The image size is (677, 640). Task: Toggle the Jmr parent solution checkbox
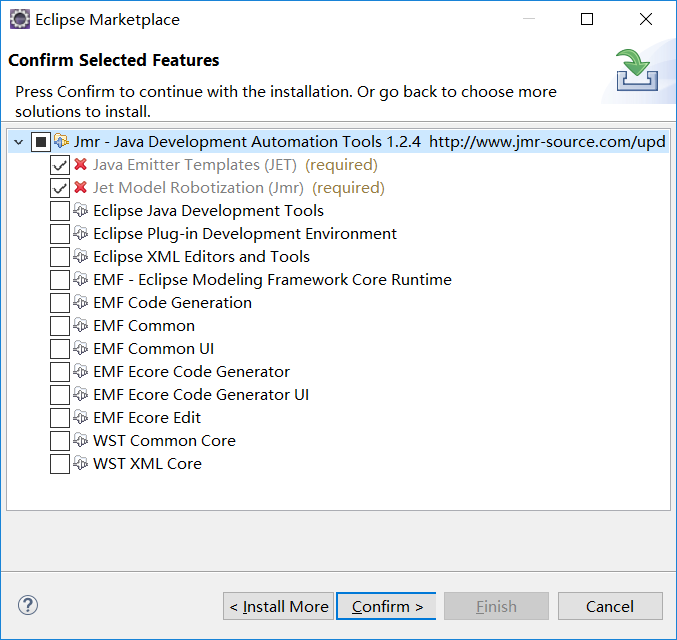(x=41, y=142)
